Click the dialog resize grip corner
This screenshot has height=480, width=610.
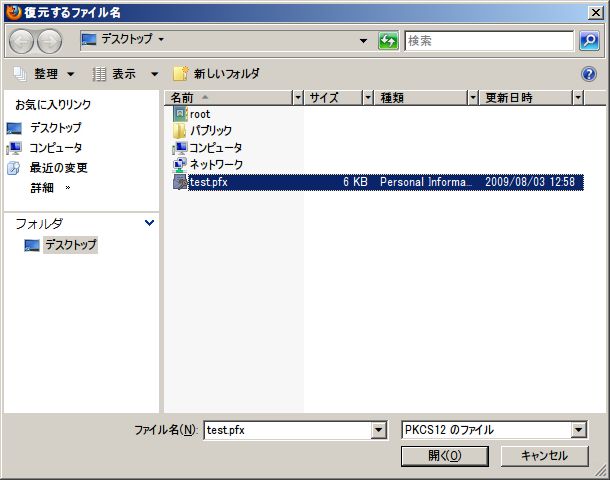pos(601,471)
